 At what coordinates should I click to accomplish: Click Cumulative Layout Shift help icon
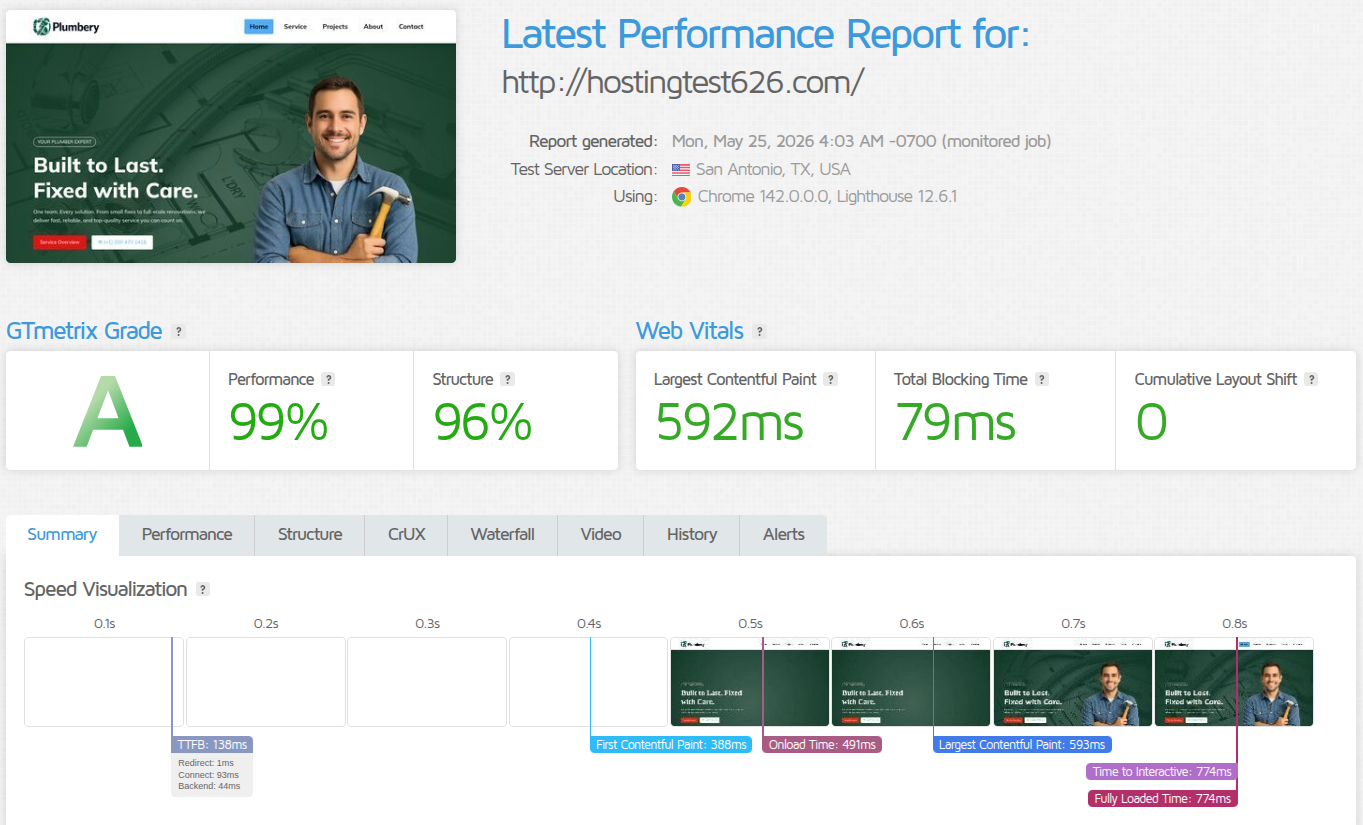[x=1311, y=380]
